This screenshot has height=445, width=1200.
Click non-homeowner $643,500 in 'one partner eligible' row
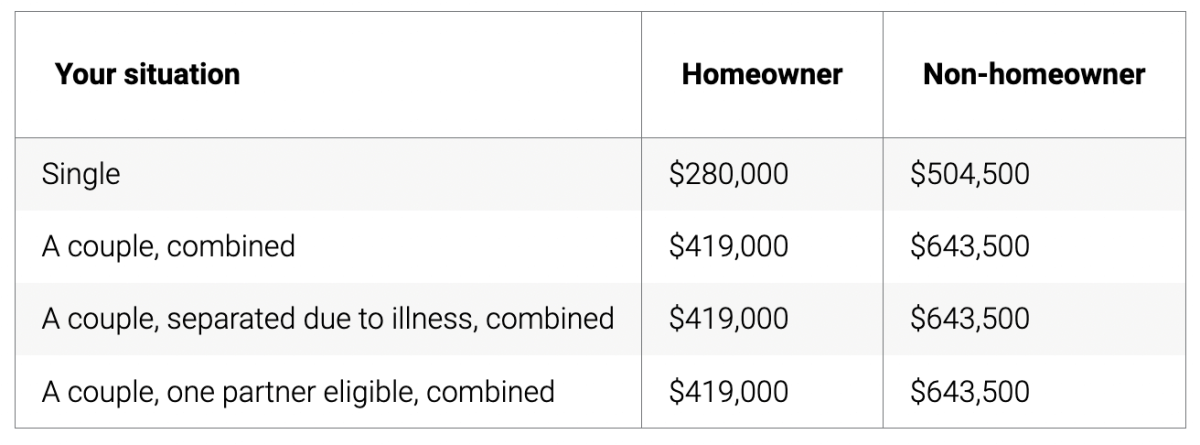[x=969, y=390]
